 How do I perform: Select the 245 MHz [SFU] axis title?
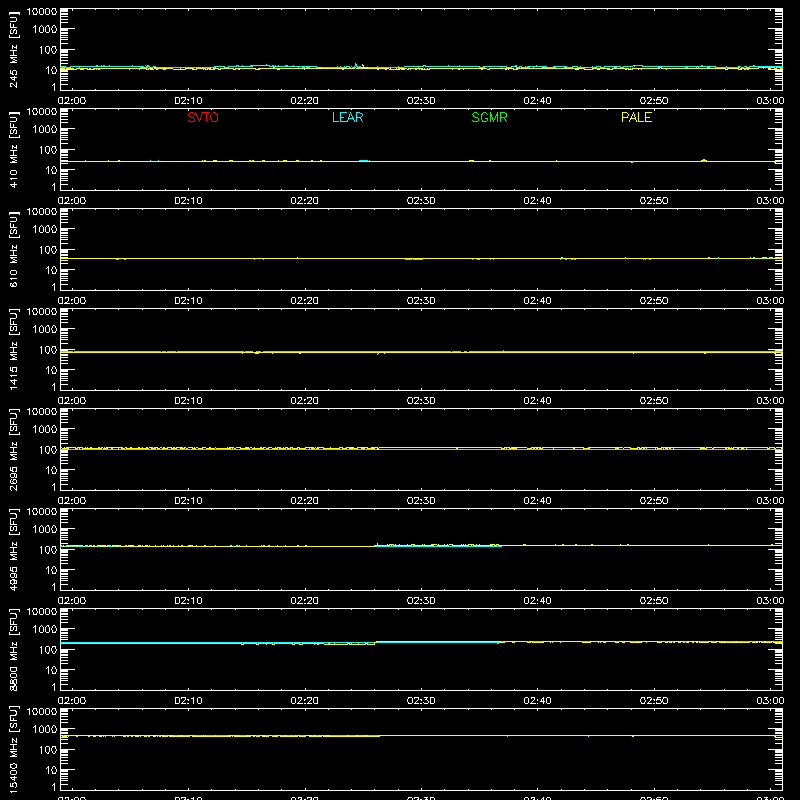coord(14,49)
